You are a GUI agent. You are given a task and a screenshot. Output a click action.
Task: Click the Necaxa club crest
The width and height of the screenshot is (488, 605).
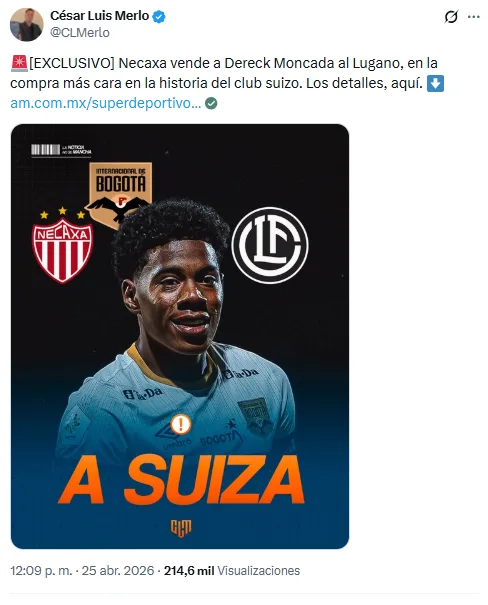(62, 246)
